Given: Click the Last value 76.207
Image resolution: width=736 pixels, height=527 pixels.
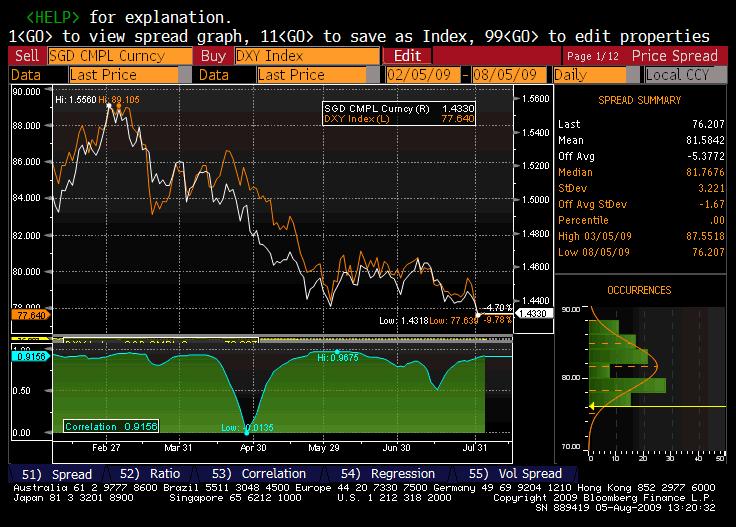Looking at the screenshot, I should [708, 124].
